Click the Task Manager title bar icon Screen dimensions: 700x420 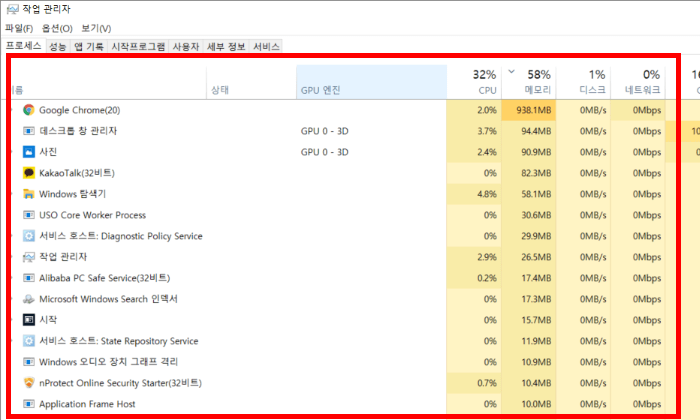tap(12, 9)
